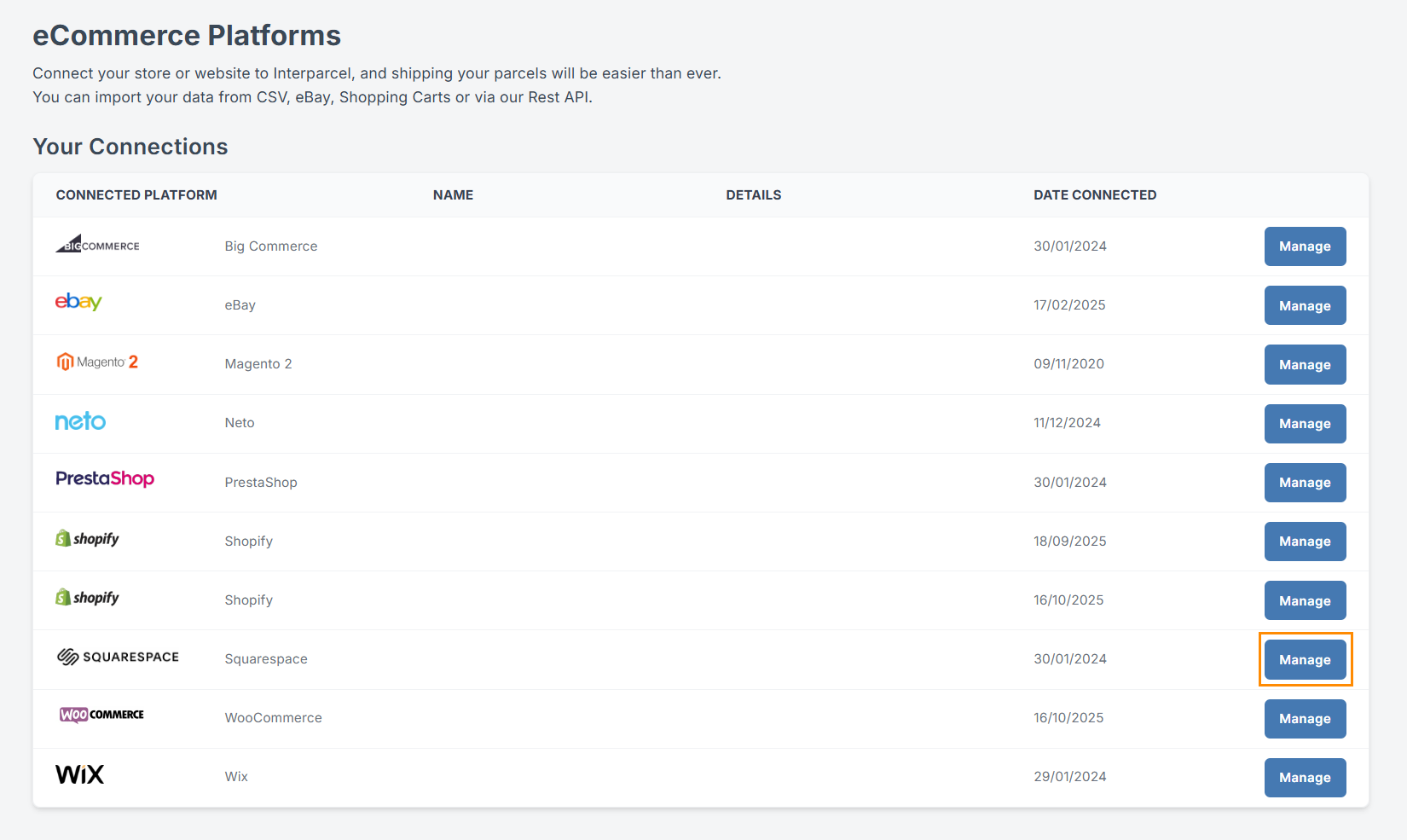The height and width of the screenshot is (840, 1407).
Task: Click the Squarespace logo
Action: click(x=118, y=657)
